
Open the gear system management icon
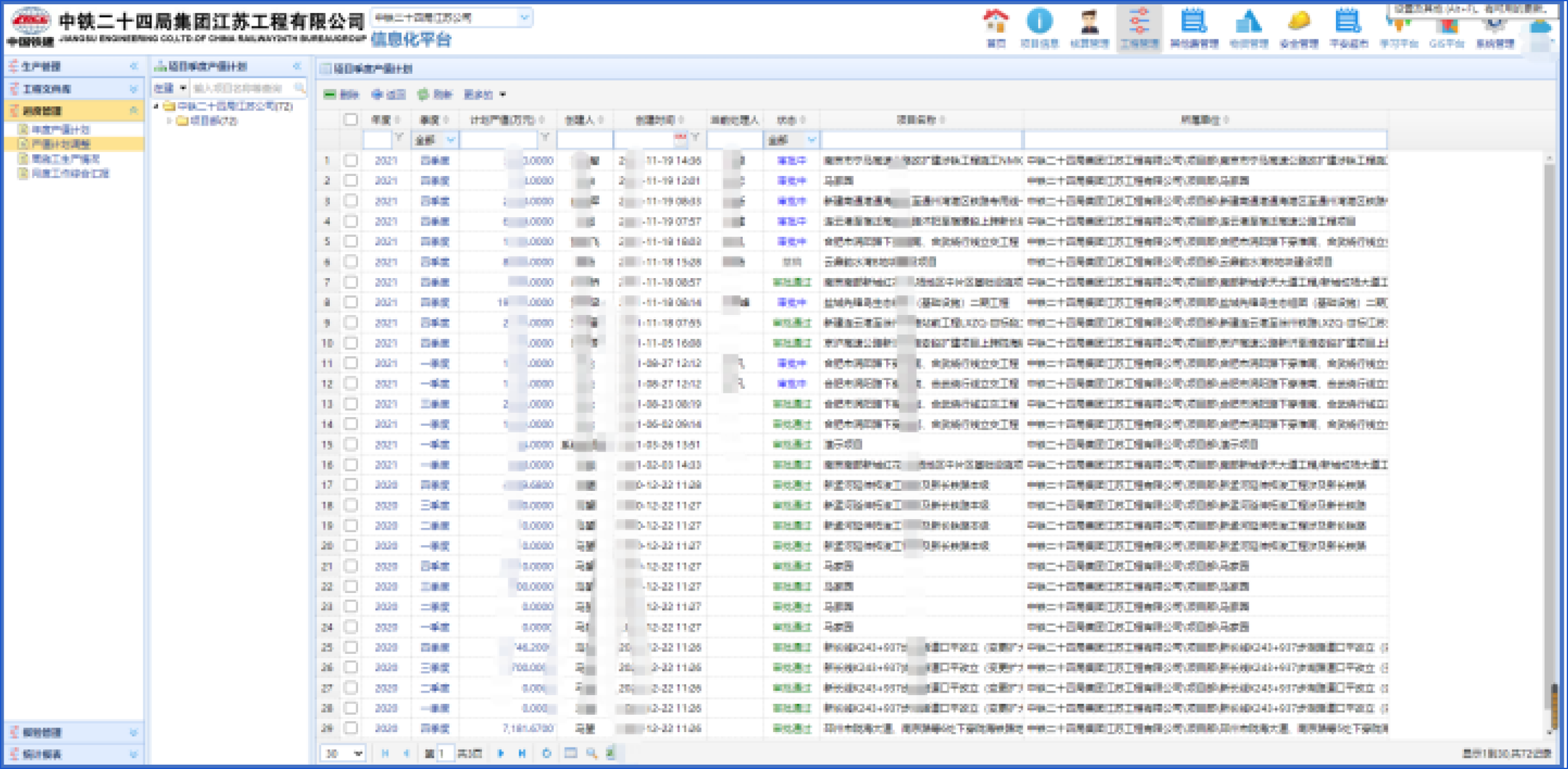(x=1495, y=25)
